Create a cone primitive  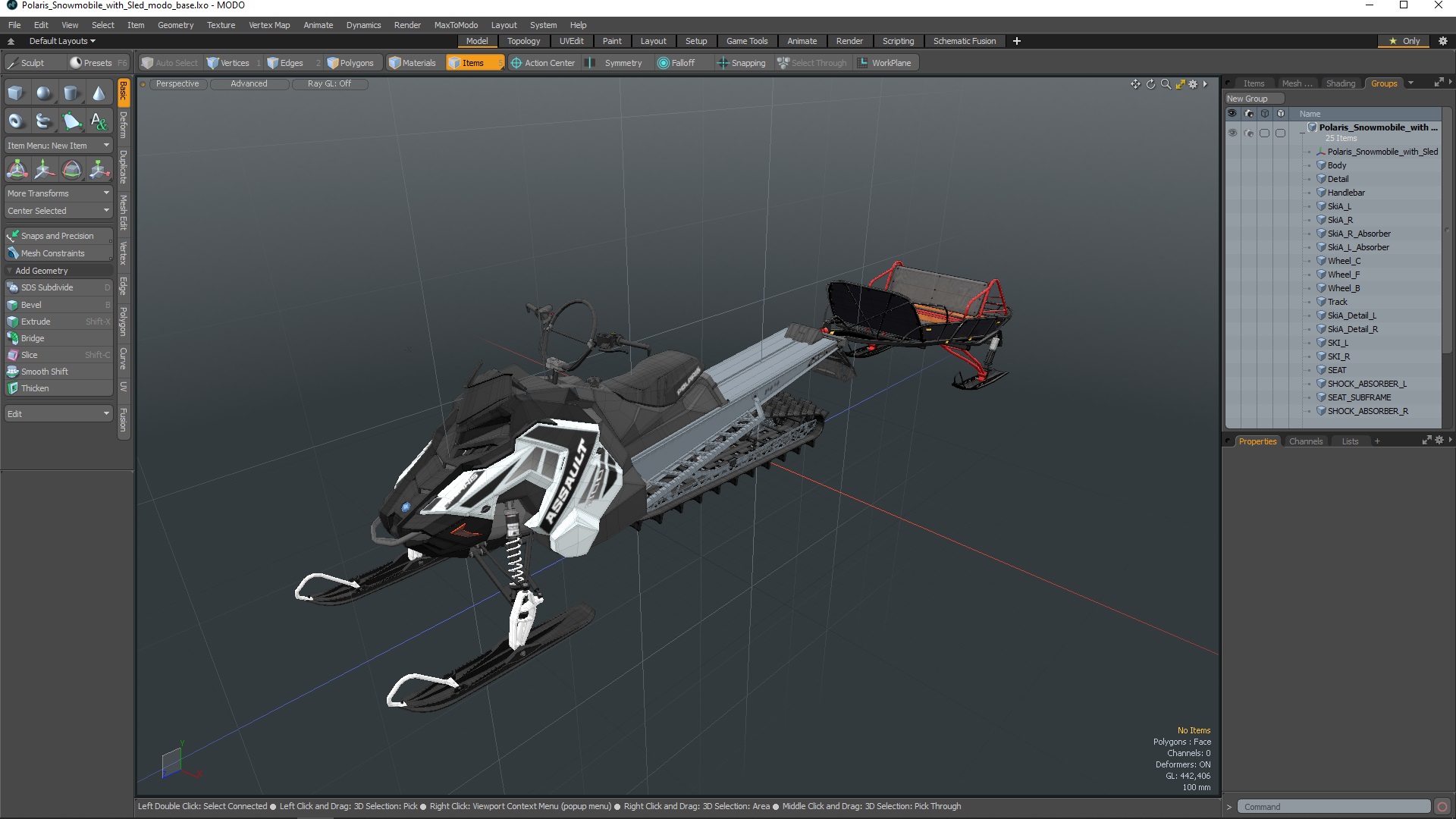click(99, 93)
